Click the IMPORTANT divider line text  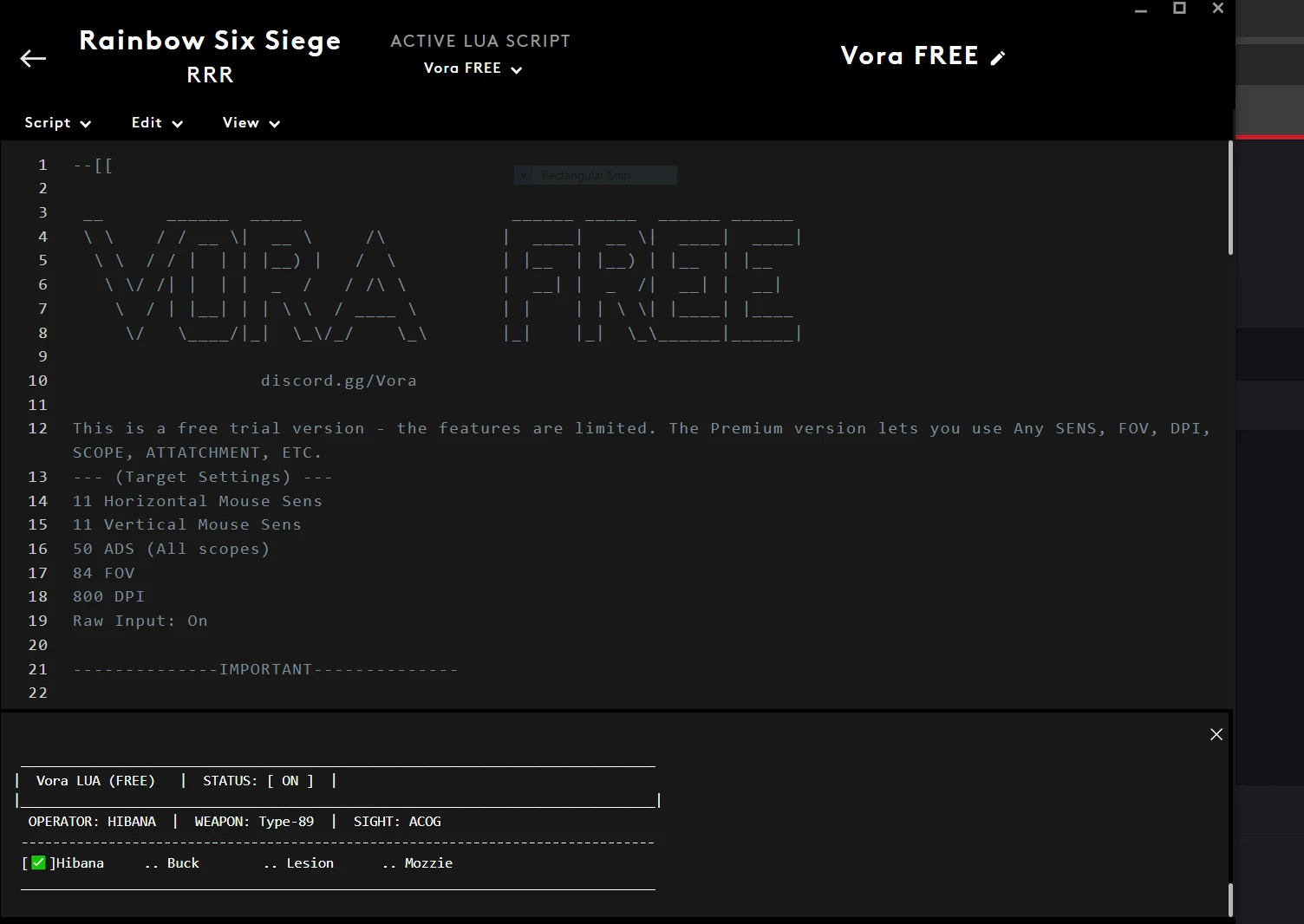point(265,669)
